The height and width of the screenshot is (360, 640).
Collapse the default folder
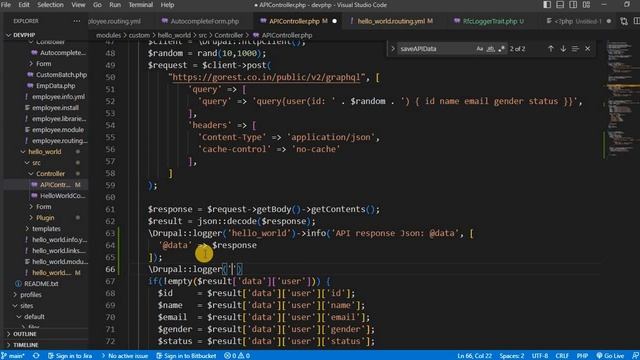[34, 316]
